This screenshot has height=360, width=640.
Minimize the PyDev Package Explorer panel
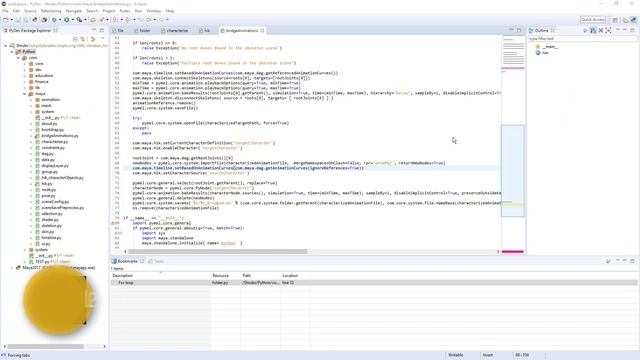coord(94,30)
